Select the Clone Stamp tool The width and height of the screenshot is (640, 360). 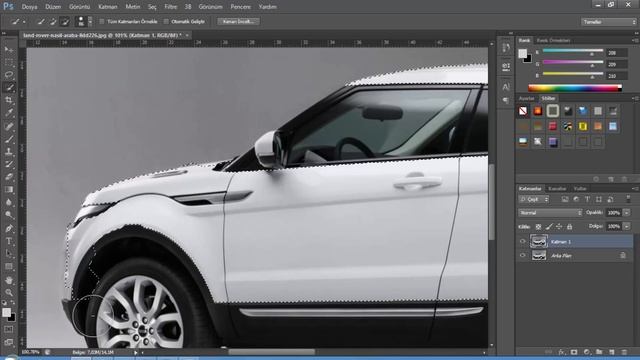(x=9, y=151)
